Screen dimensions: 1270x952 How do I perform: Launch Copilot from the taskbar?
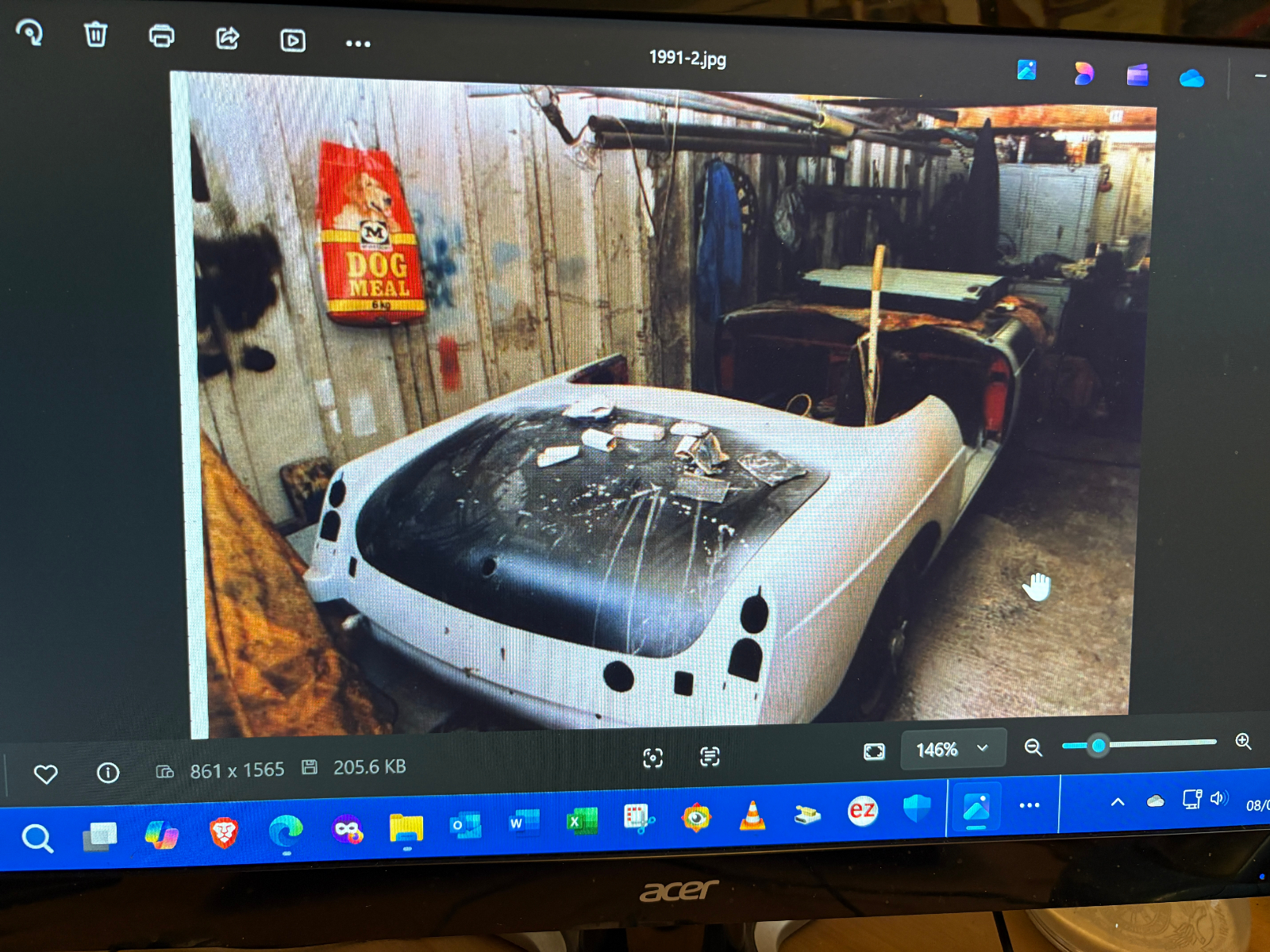[162, 835]
